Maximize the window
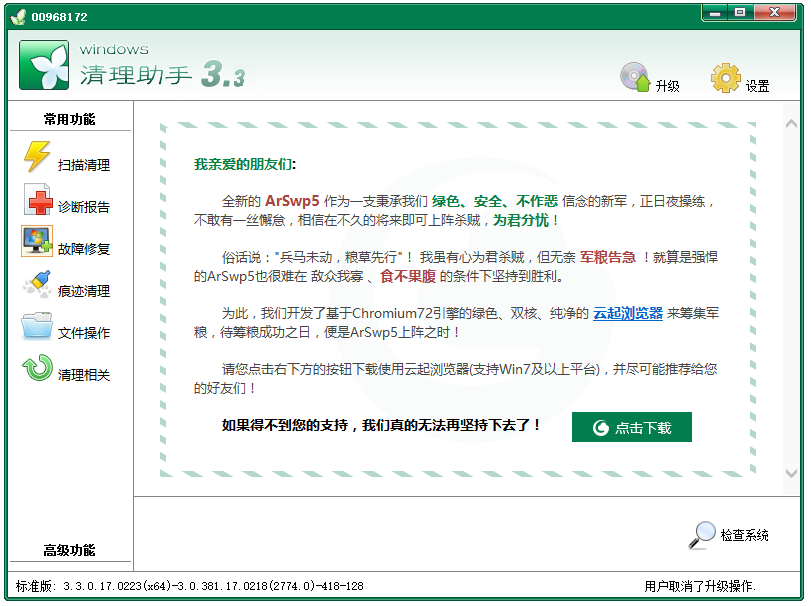 coord(740,13)
